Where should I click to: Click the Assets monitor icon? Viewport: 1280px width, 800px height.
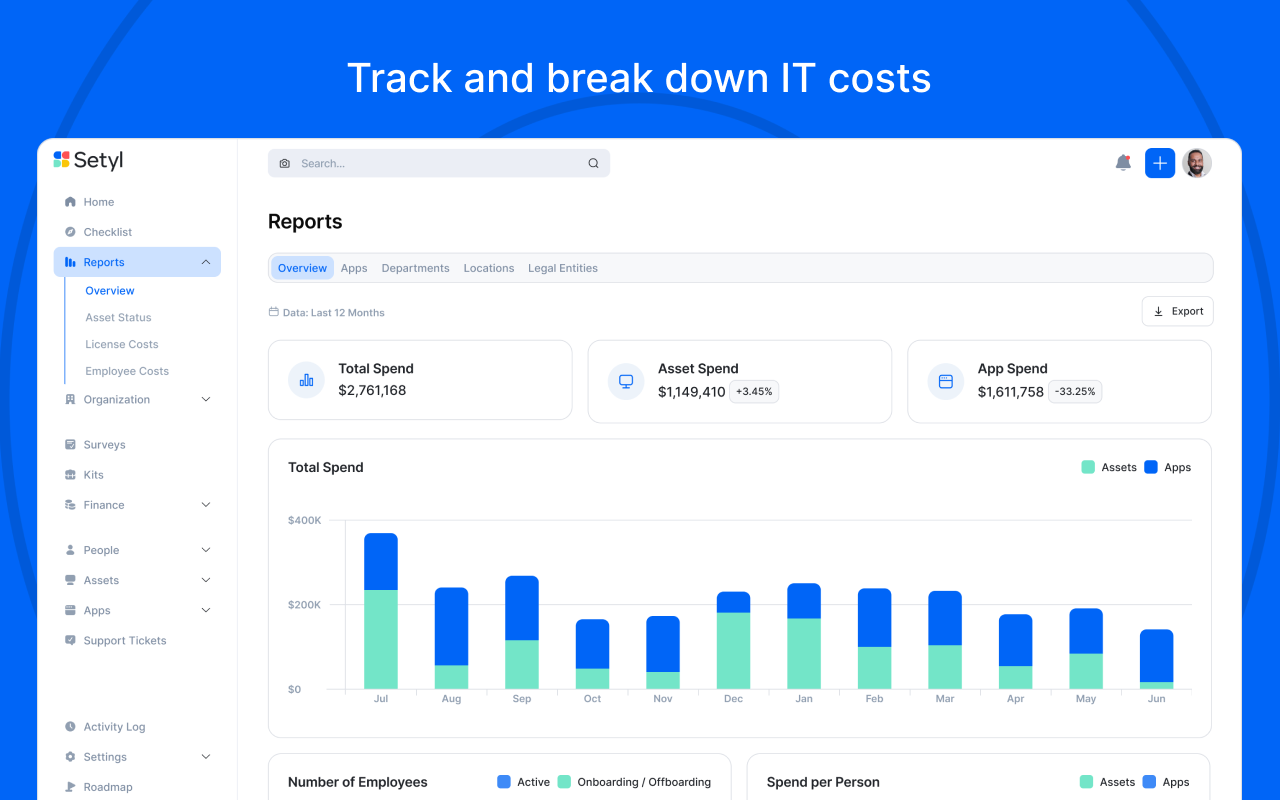coord(70,580)
